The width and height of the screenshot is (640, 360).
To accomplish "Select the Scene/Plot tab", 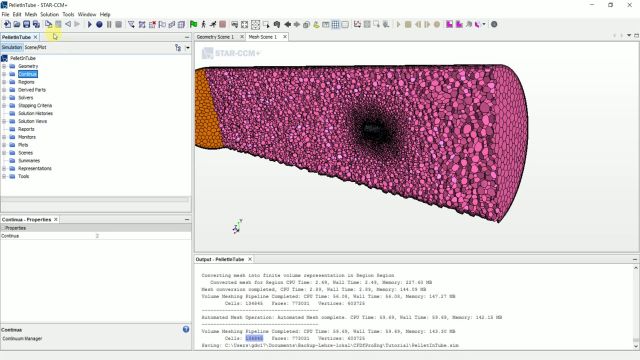I will (36, 47).
